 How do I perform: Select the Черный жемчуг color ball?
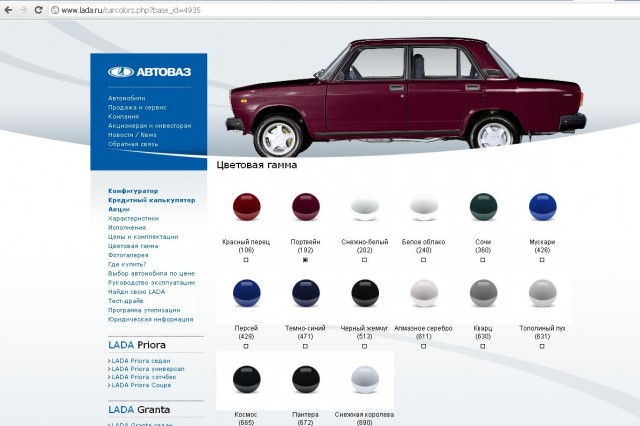point(365,293)
